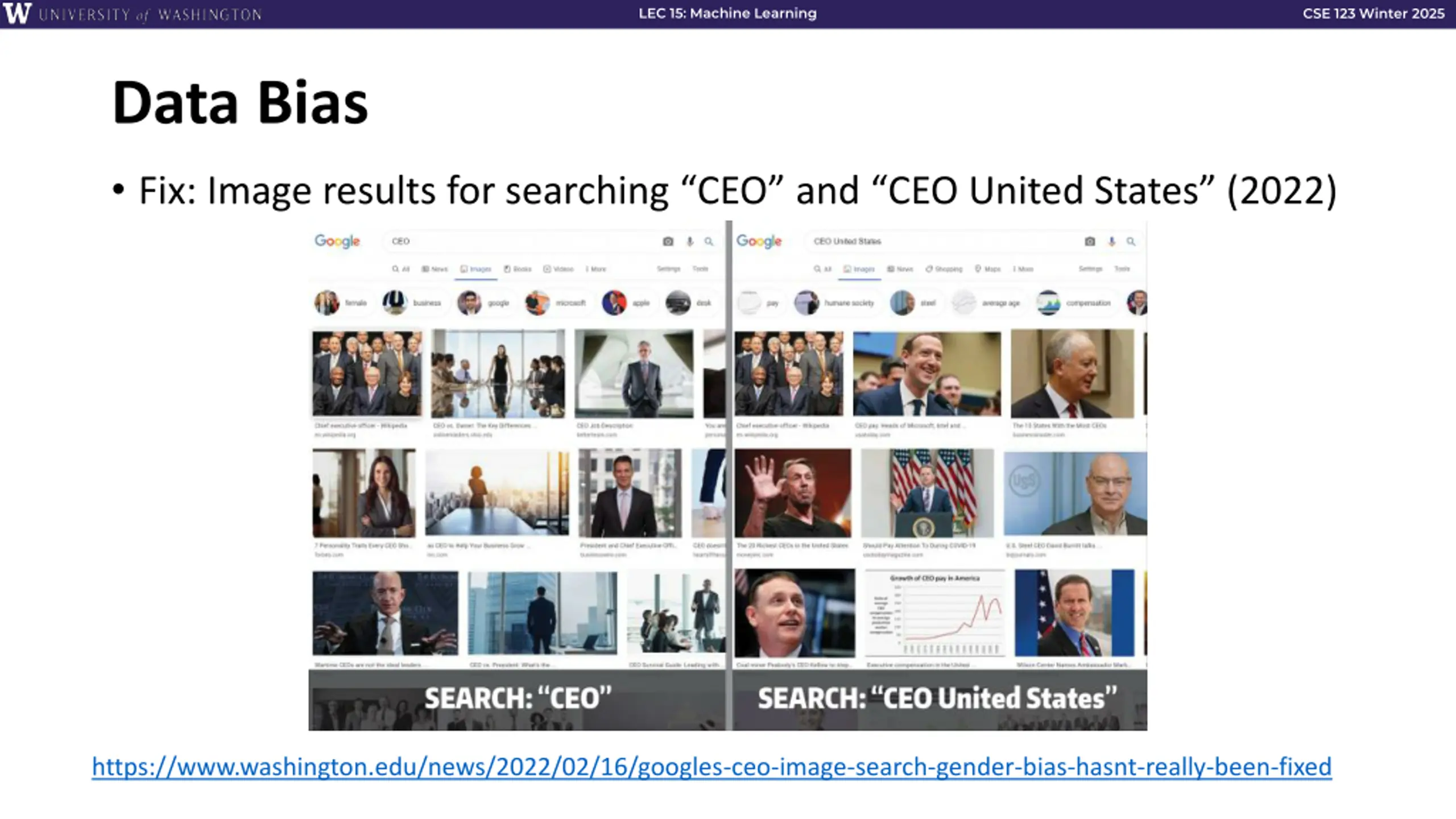Open the Chief executive officer Wikipedia thumbnail on left
The width and height of the screenshot is (1456, 819).
point(367,374)
